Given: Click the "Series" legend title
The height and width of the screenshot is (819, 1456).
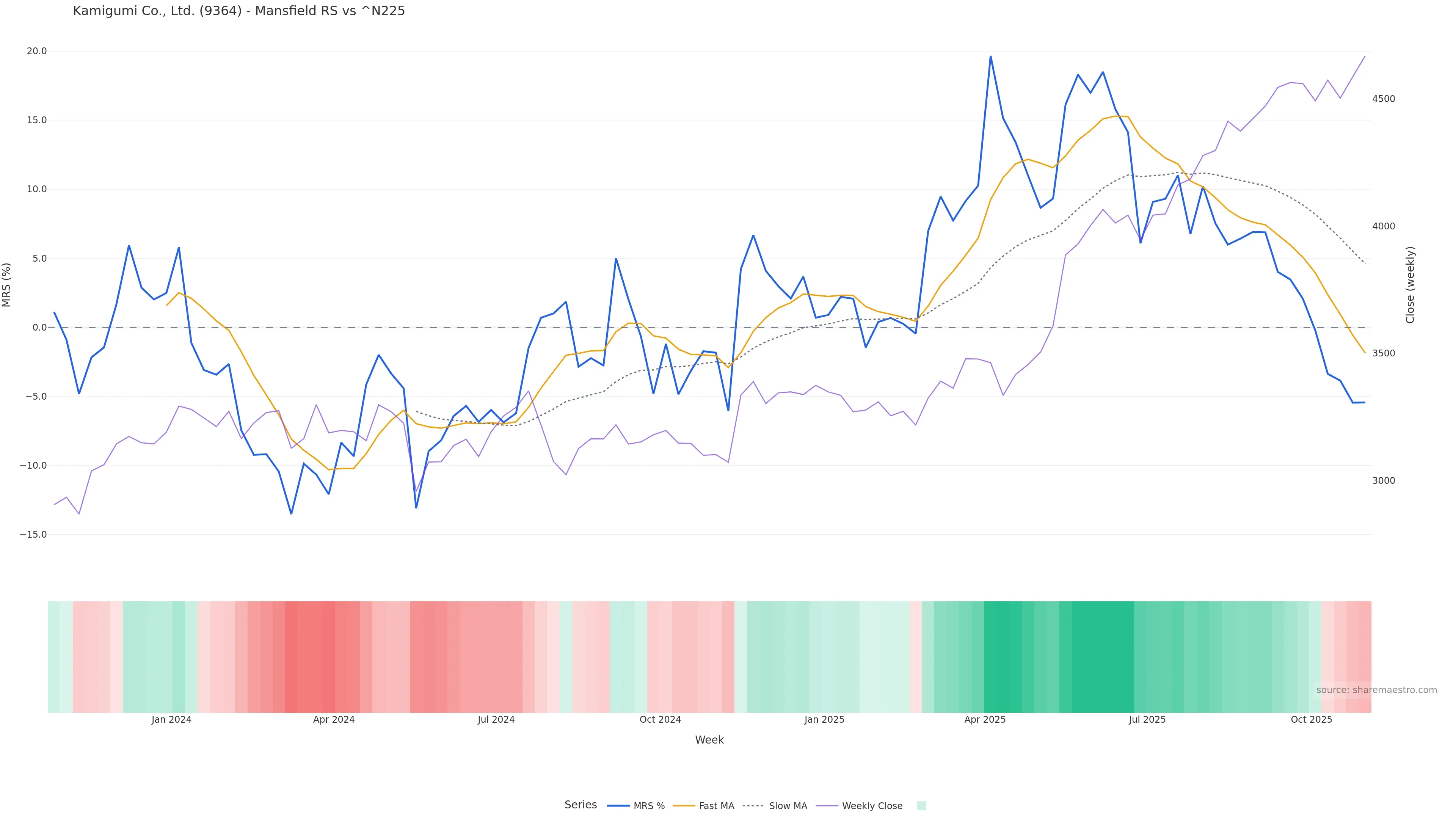Looking at the screenshot, I should coord(581,805).
